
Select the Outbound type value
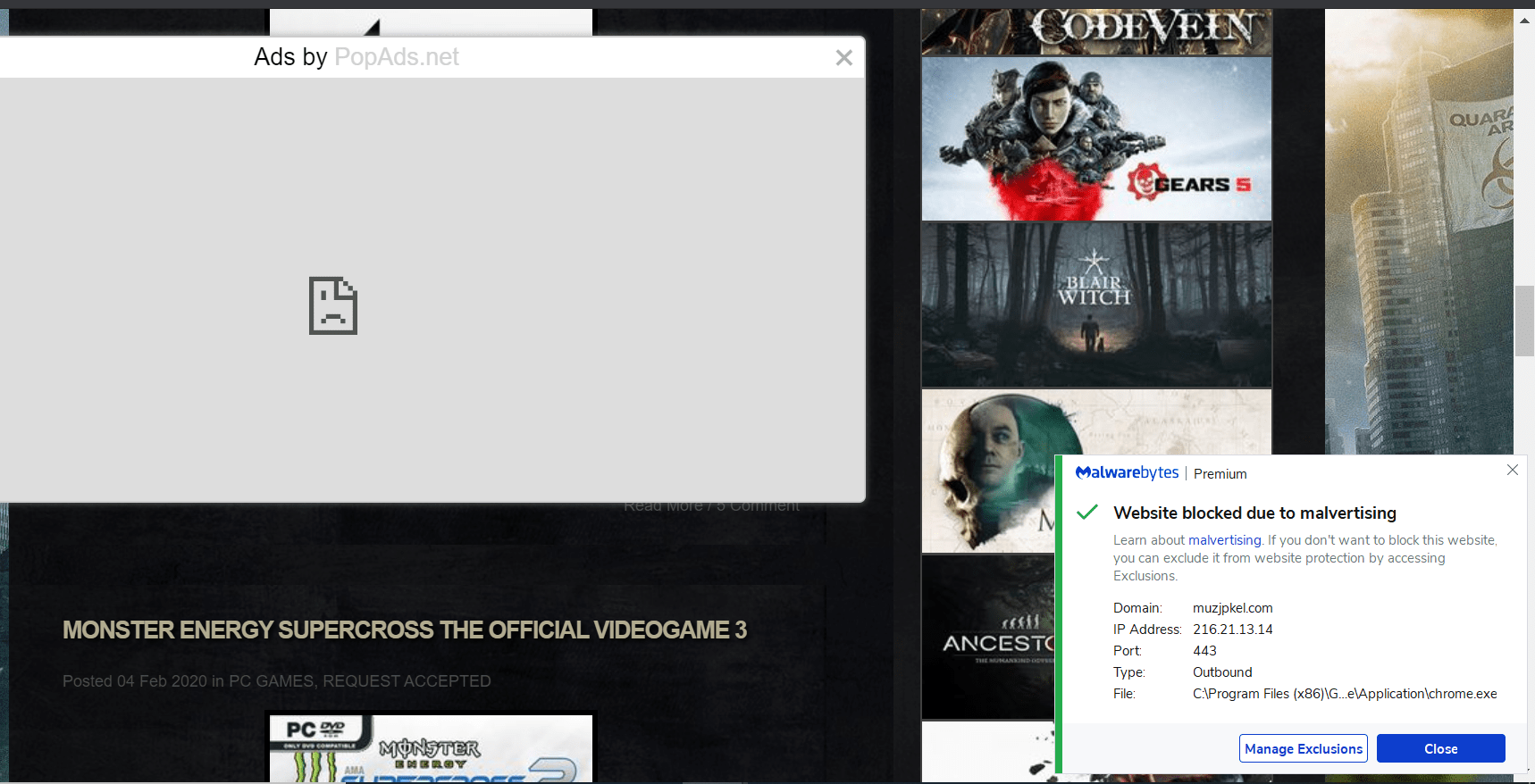click(1222, 672)
